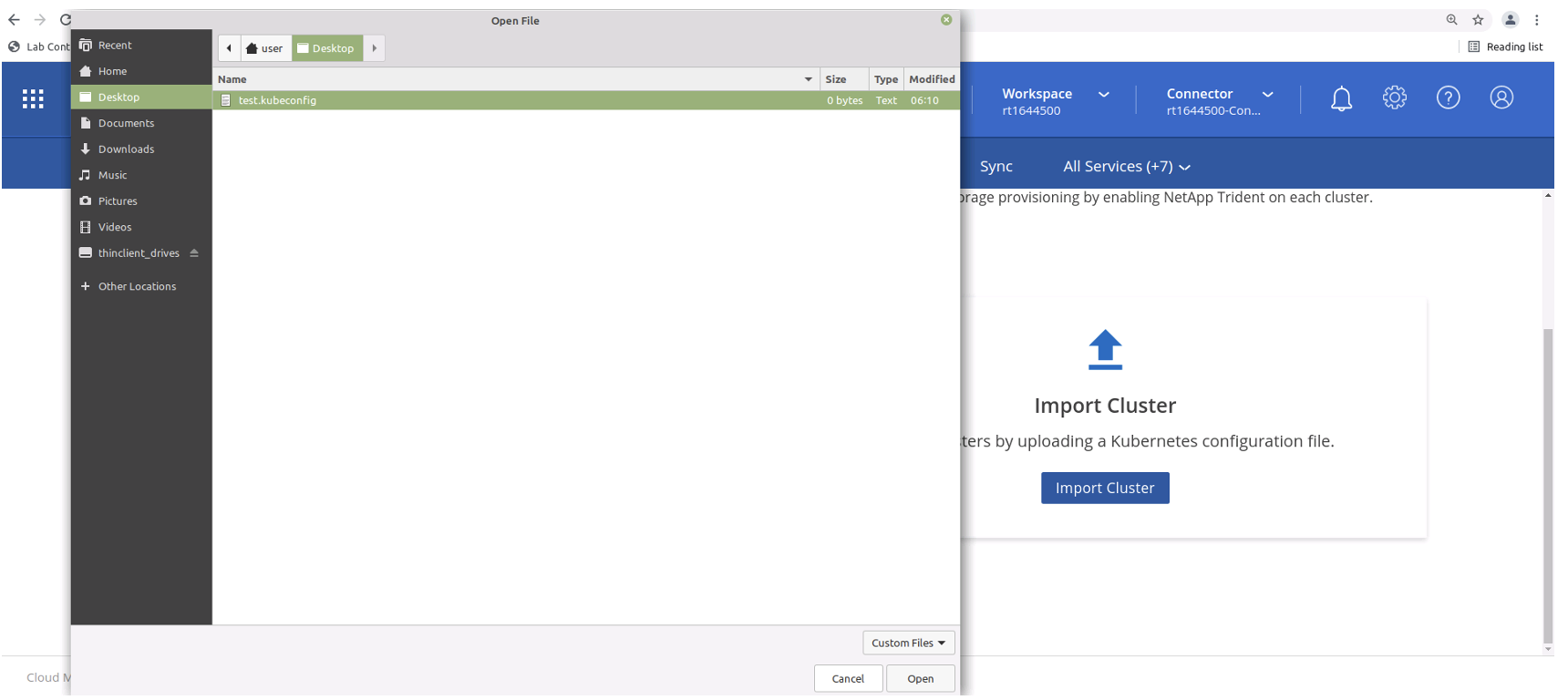Click the Import Cluster button
The width and height of the screenshot is (1568, 700).
[x=1105, y=488]
